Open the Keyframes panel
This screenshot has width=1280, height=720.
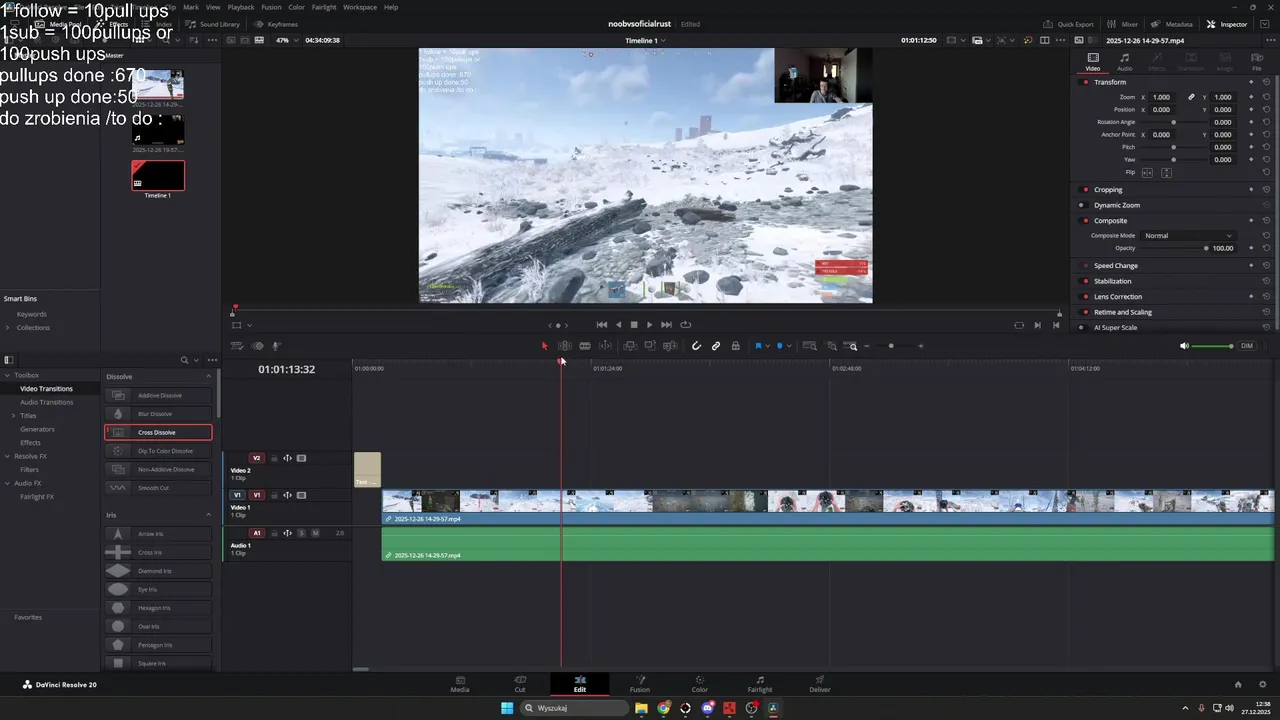276,24
